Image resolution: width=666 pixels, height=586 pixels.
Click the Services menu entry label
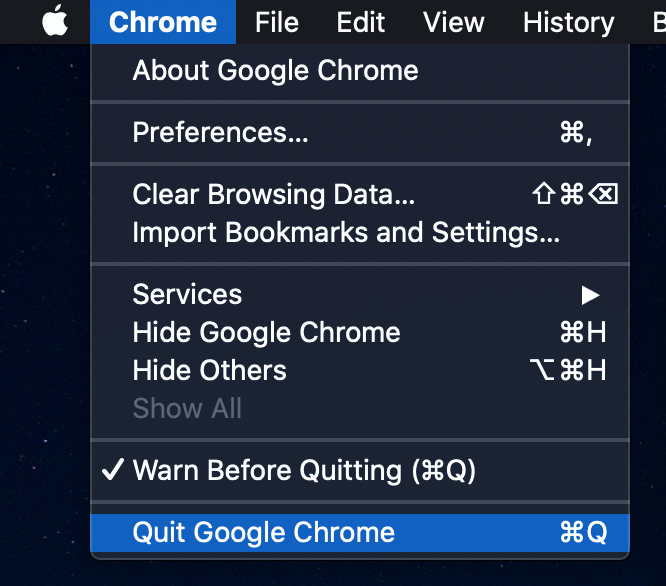[187, 294]
